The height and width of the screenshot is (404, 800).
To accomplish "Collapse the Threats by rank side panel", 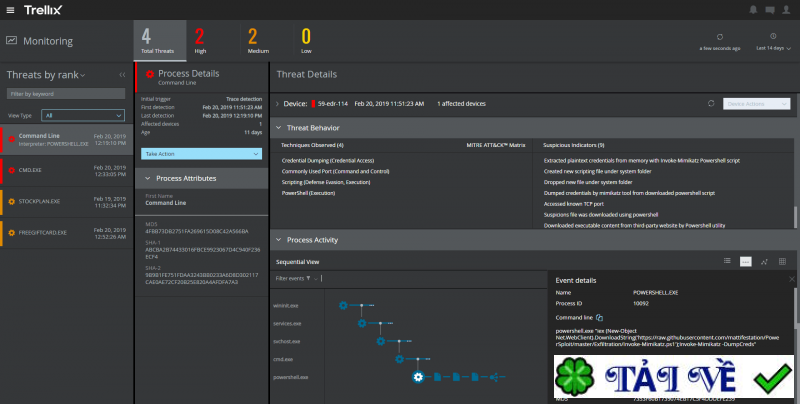I will click(122, 75).
